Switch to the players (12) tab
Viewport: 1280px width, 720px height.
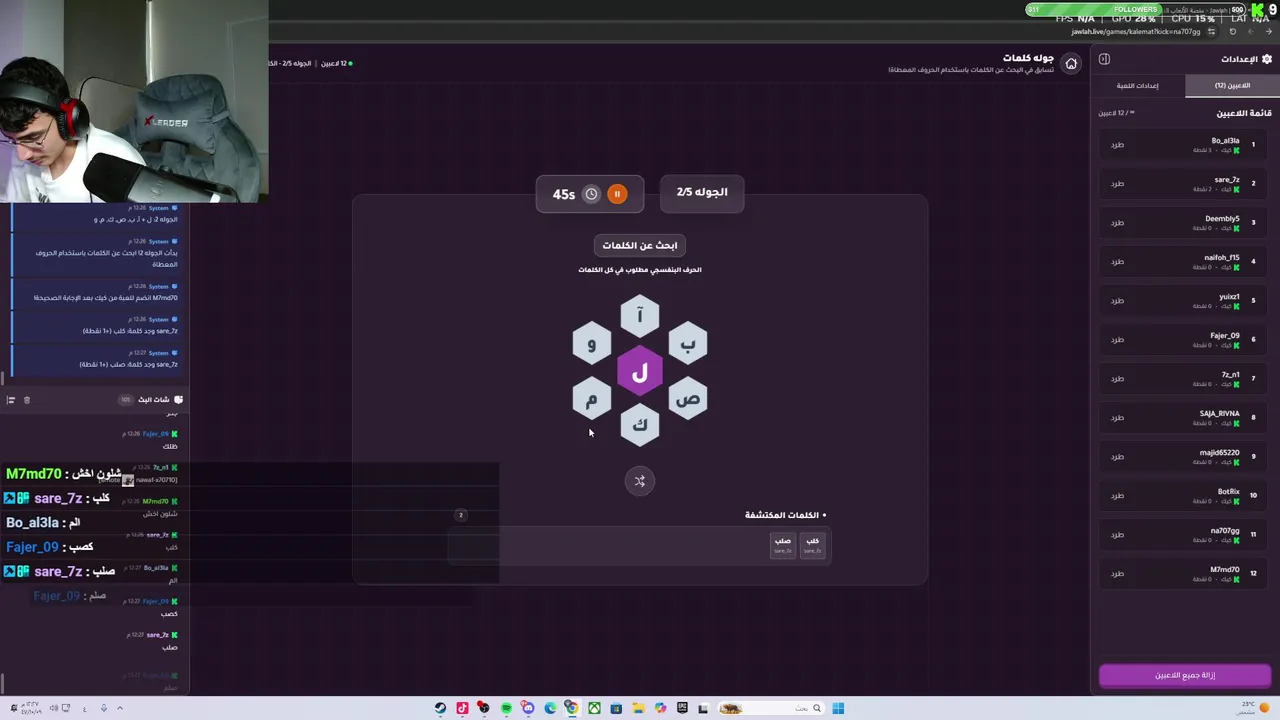[x=1232, y=86]
